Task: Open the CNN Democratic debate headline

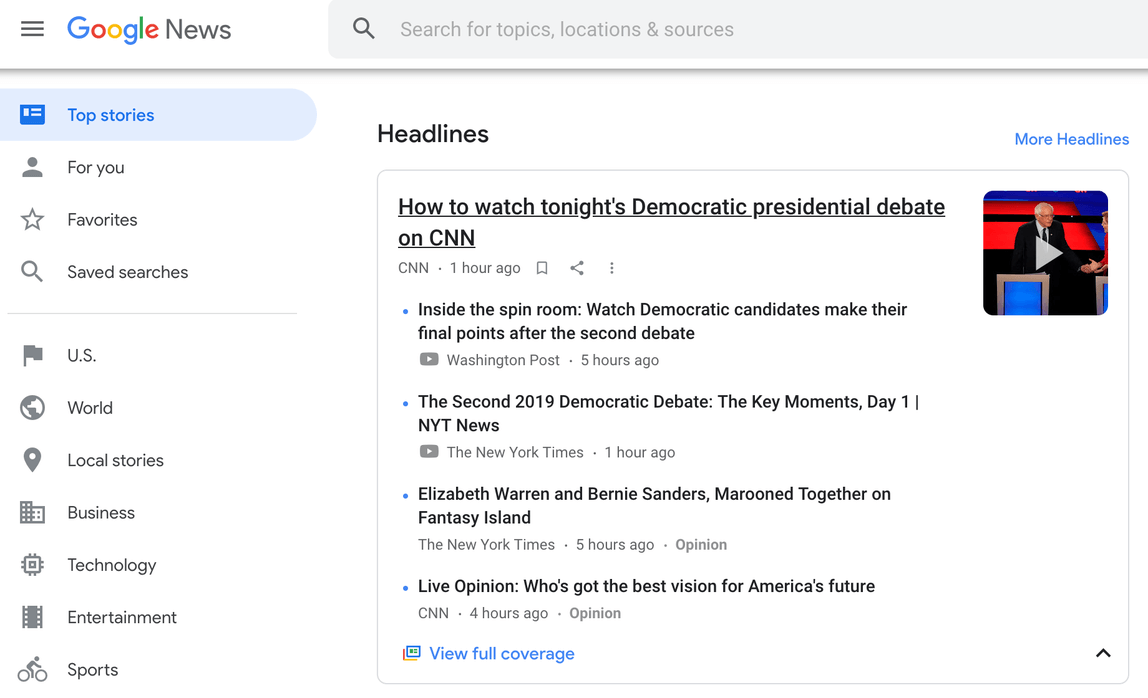Action: point(671,222)
